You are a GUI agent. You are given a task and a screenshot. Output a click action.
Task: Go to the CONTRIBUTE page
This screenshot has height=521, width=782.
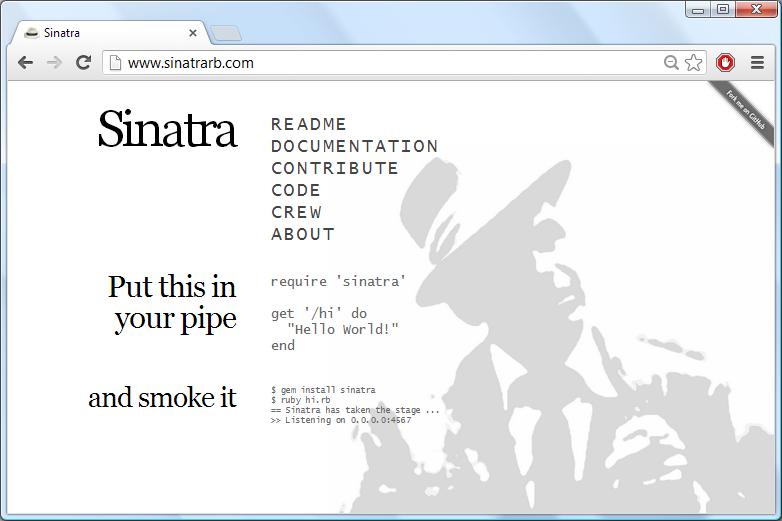[335, 168]
